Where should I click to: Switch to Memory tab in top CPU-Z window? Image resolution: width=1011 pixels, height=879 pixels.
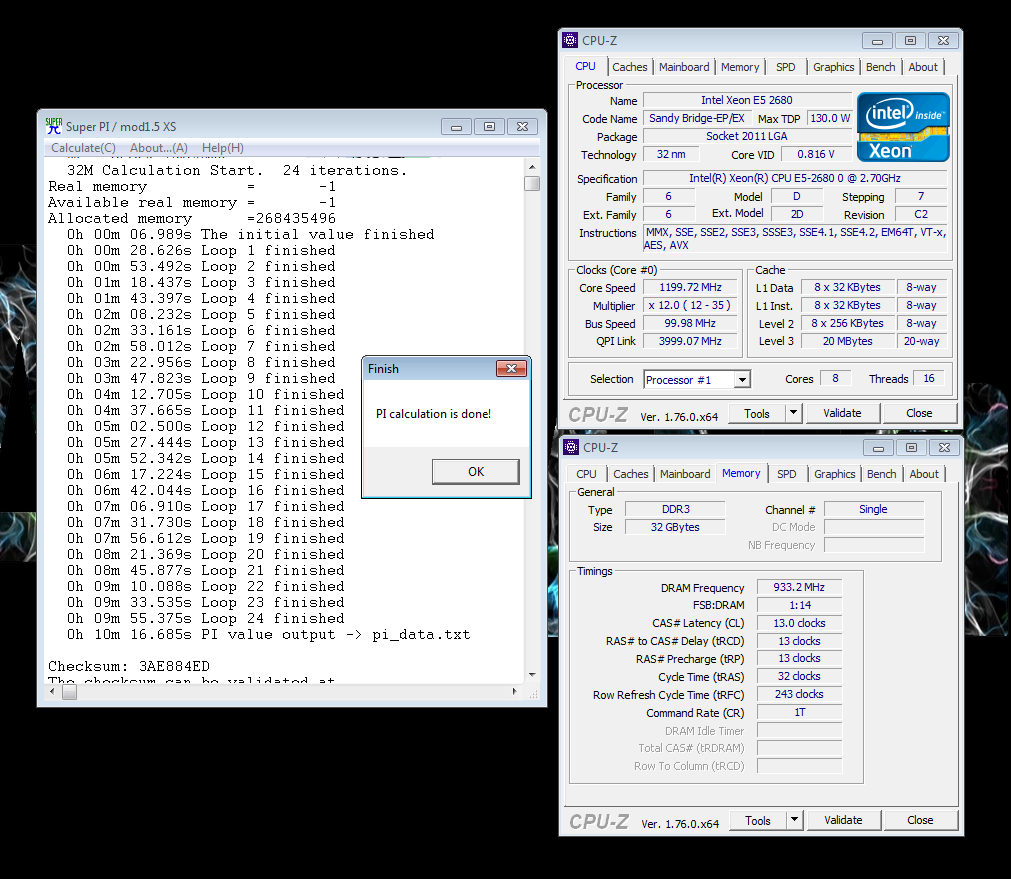tap(740, 67)
